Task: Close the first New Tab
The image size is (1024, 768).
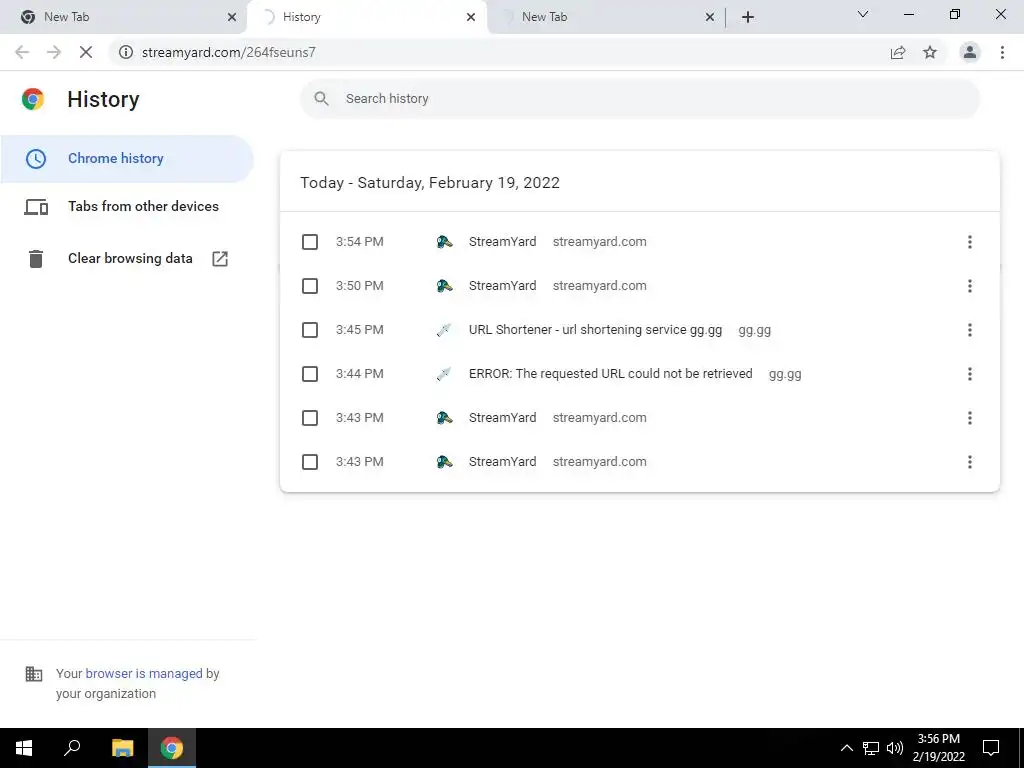Action: 232,17
